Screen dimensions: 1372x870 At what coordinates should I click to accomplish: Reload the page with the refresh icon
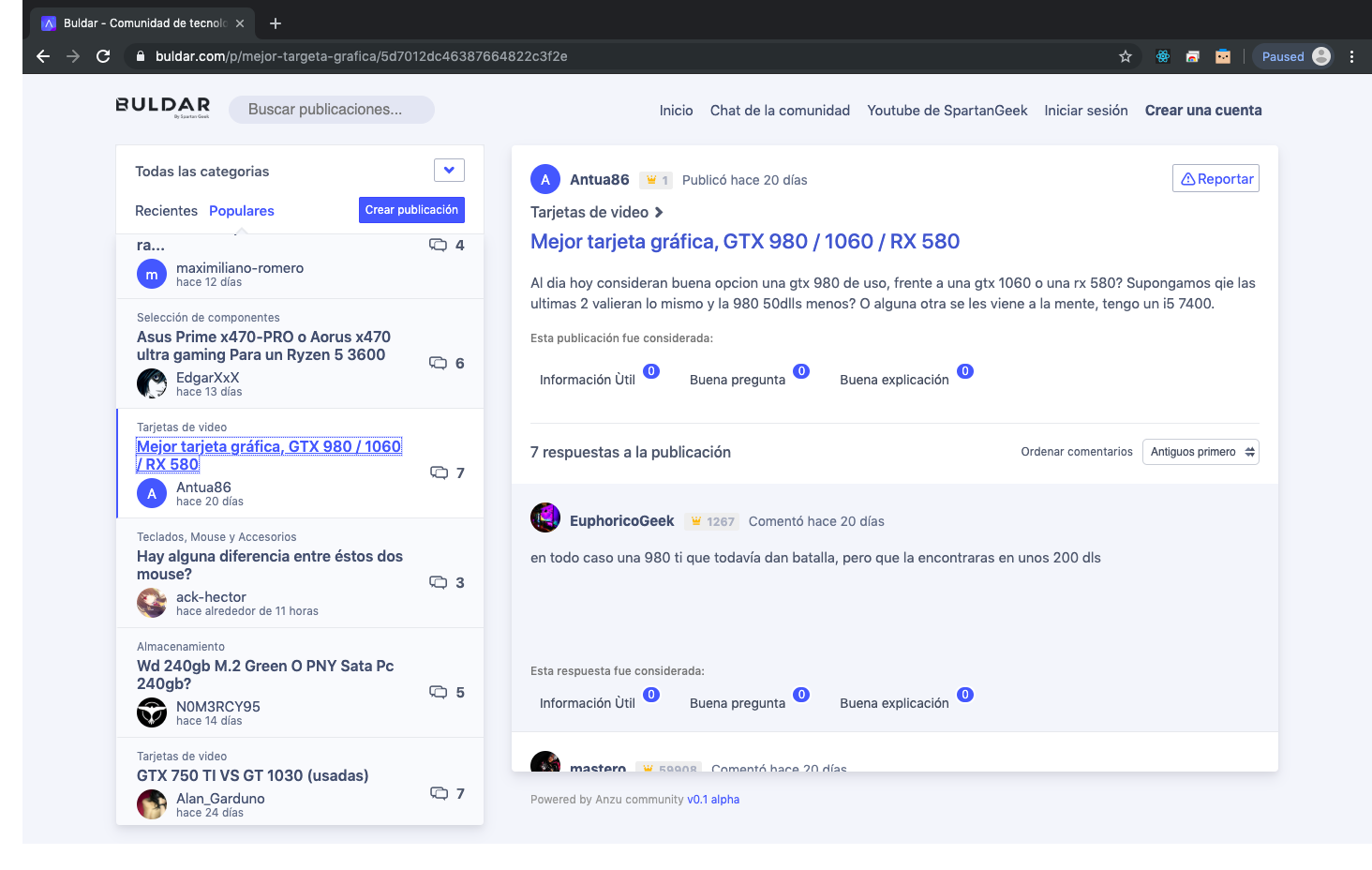(x=103, y=56)
